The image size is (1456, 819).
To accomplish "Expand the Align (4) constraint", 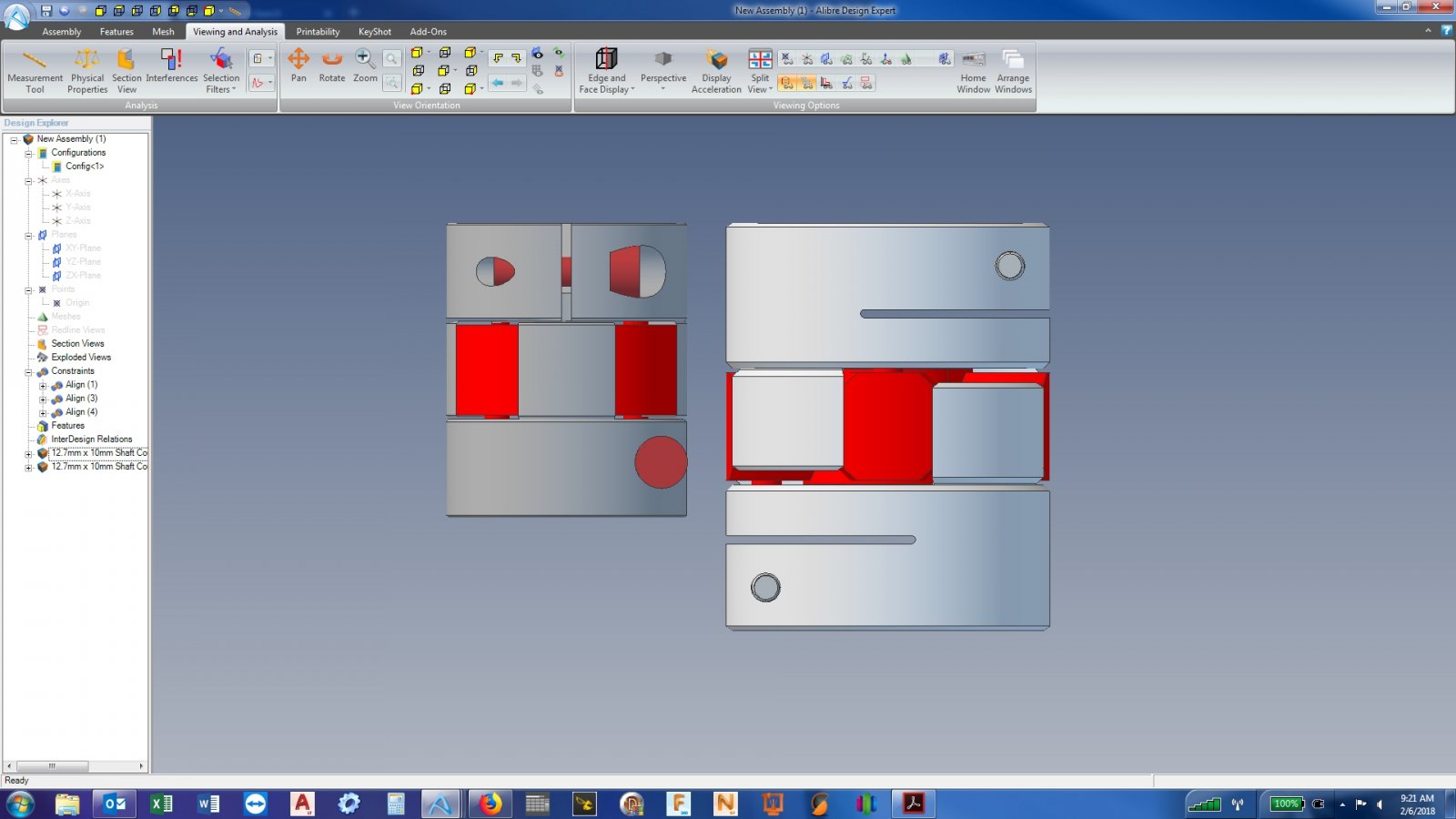I will tap(43, 412).
